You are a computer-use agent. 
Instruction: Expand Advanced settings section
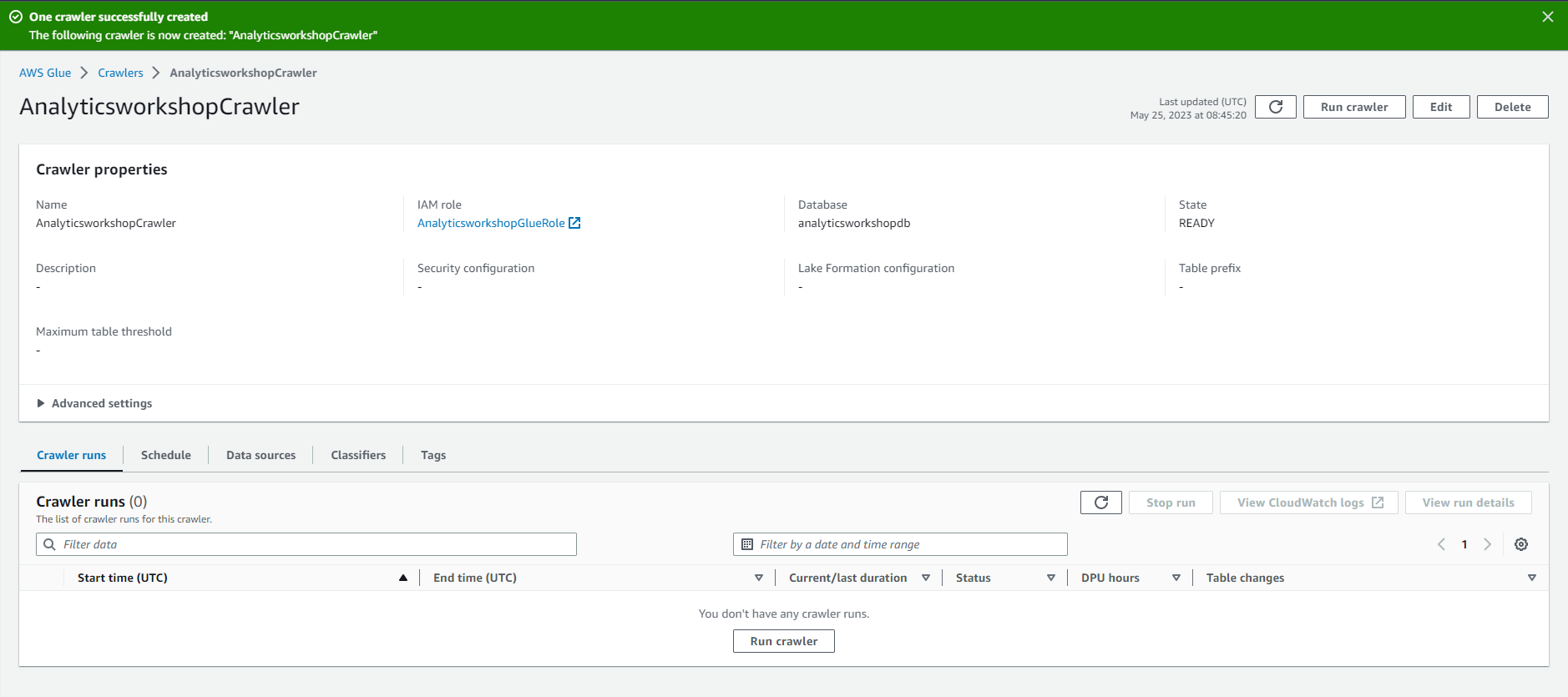[x=94, y=403]
